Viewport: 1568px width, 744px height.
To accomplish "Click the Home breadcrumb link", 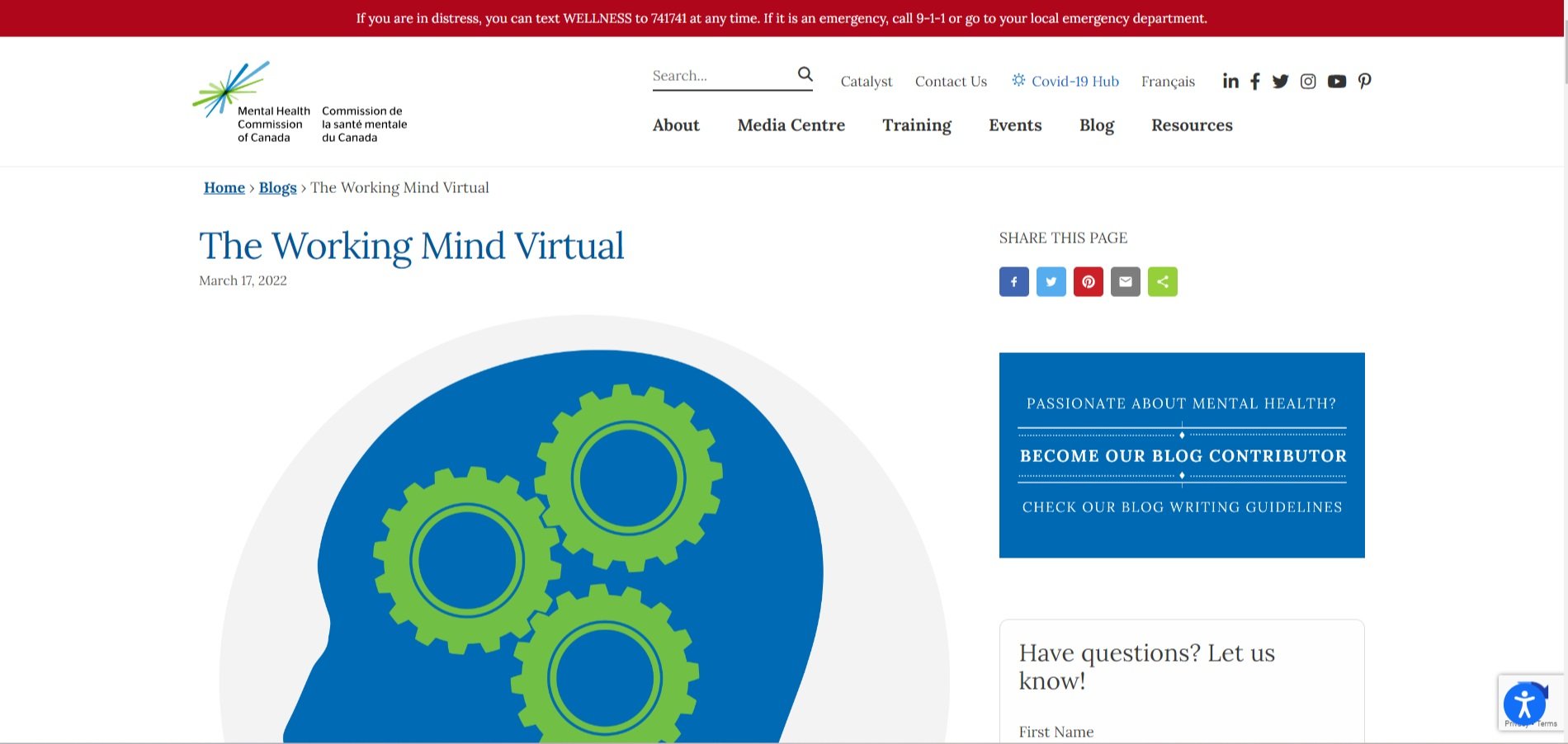I will [x=224, y=187].
